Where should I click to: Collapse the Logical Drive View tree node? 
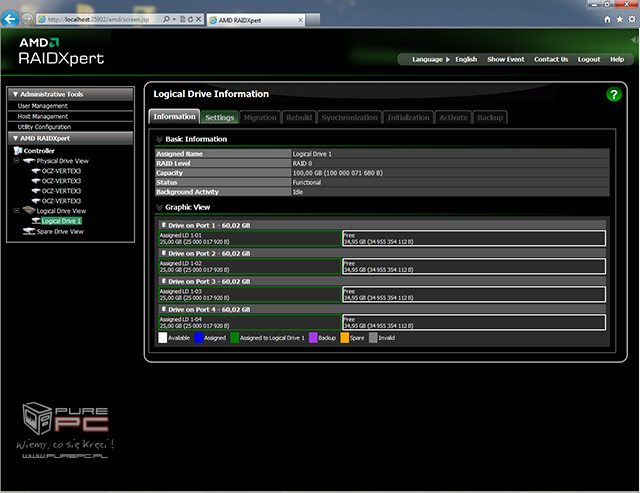click(x=16, y=211)
